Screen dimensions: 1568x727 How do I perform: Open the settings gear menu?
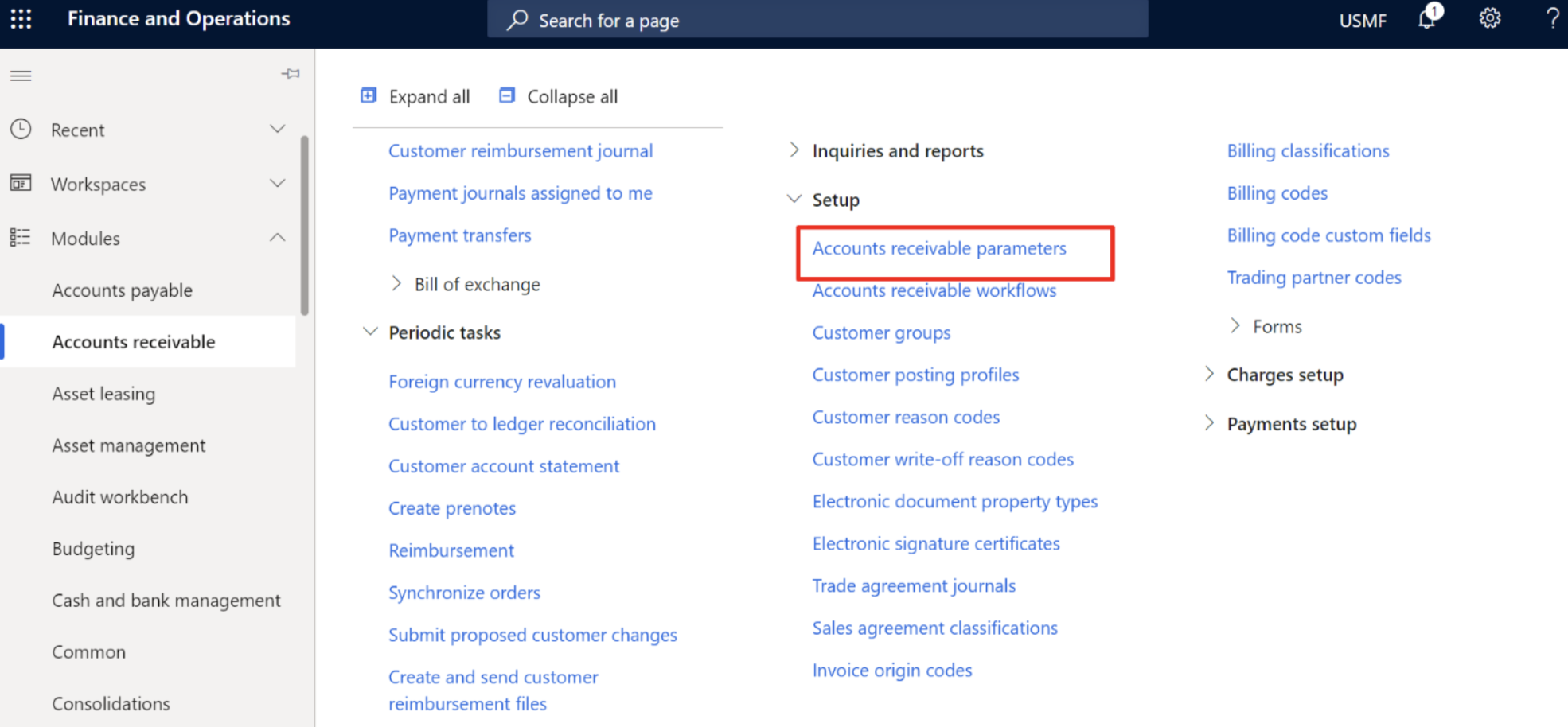[x=1488, y=19]
